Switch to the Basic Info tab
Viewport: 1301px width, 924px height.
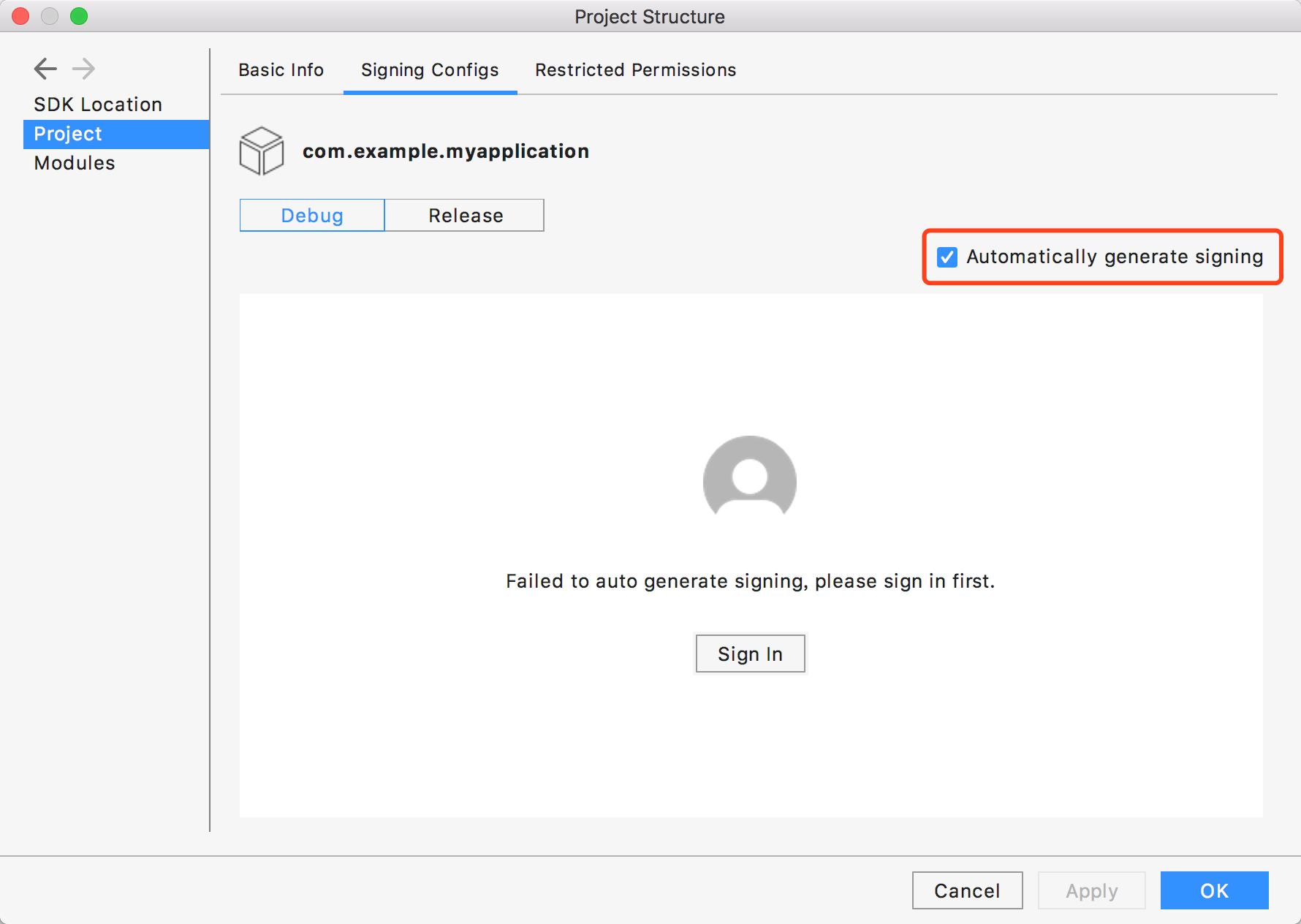(281, 70)
